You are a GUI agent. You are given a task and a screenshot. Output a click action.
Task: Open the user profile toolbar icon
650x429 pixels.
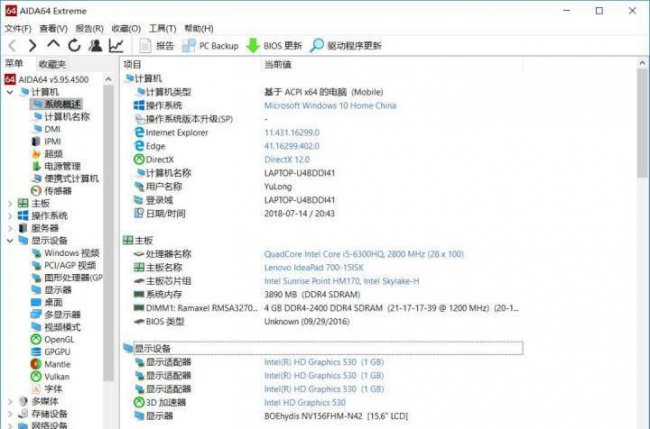[95, 45]
